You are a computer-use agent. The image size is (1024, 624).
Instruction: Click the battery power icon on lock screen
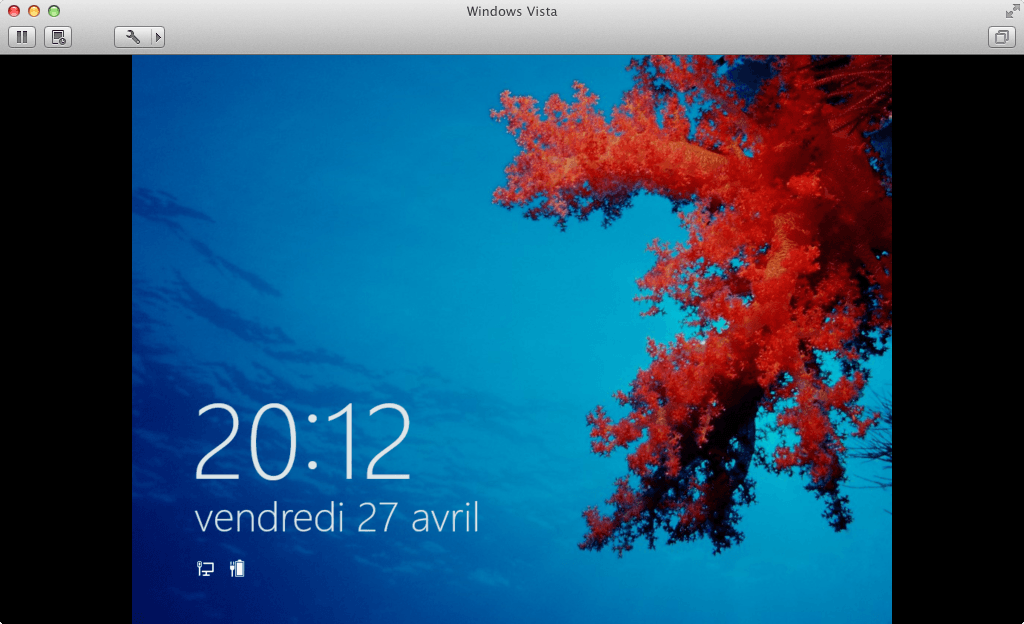pyautogui.click(x=237, y=569)
